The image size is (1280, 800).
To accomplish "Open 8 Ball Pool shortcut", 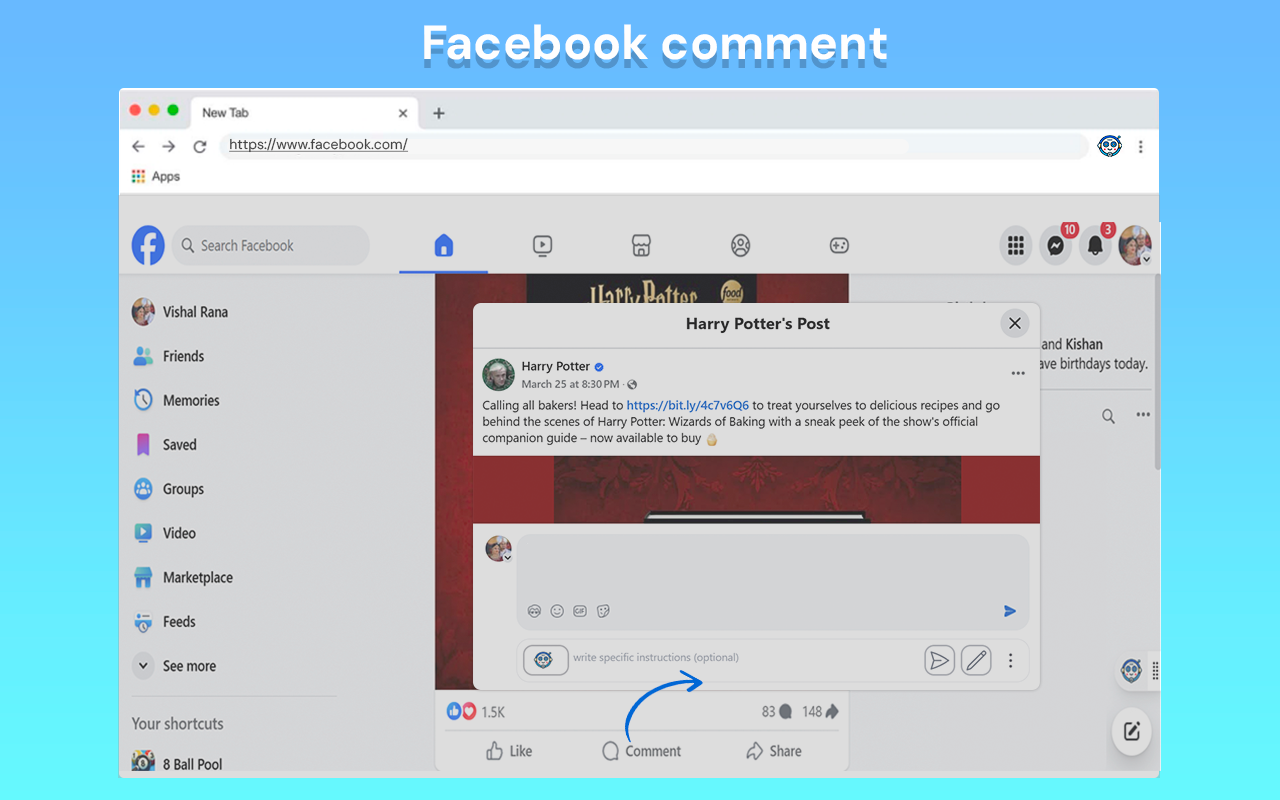I will 178,763.
